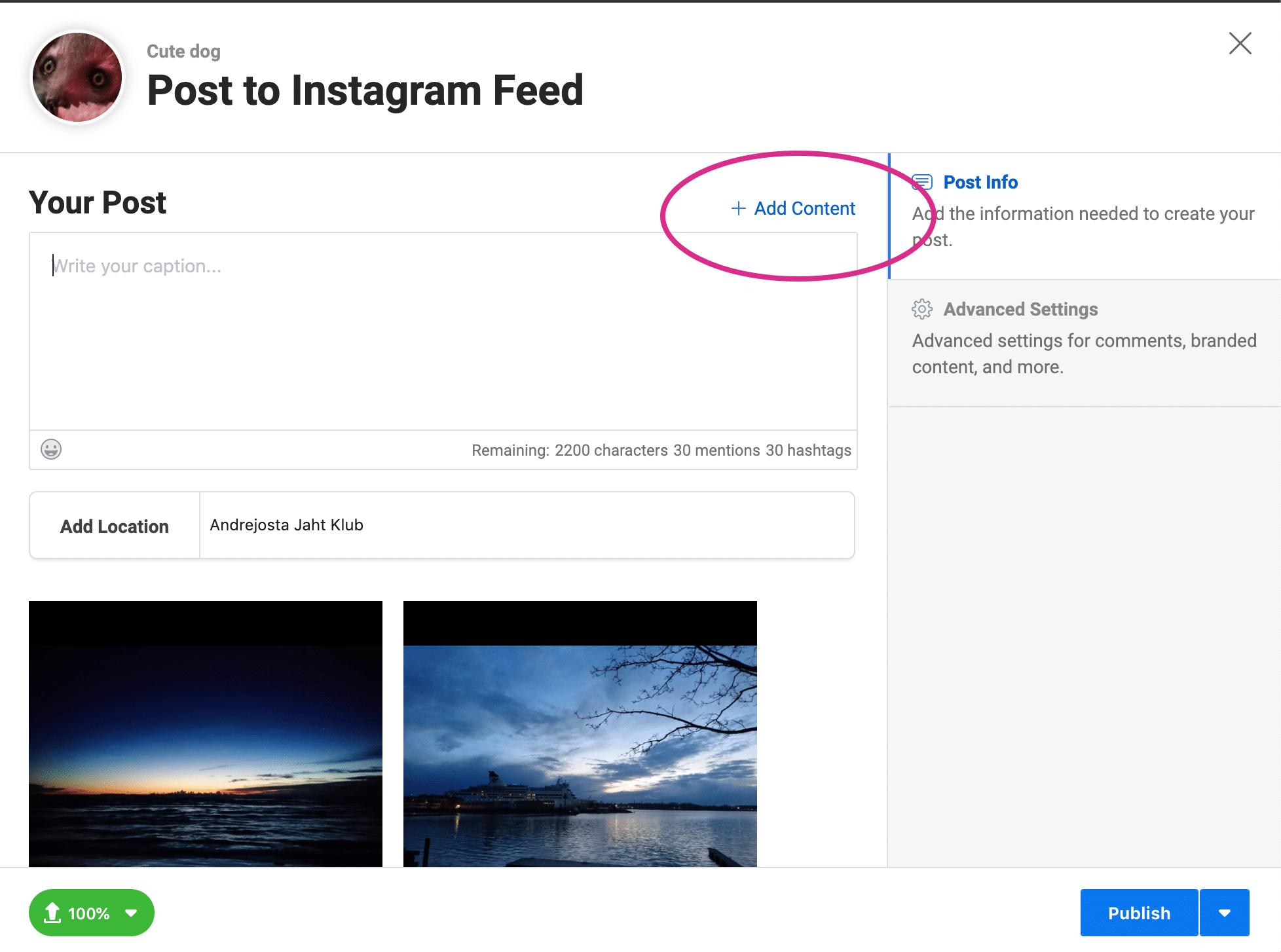
Task: Click the Cute dog profile avatar
Action: coord(77,77)
